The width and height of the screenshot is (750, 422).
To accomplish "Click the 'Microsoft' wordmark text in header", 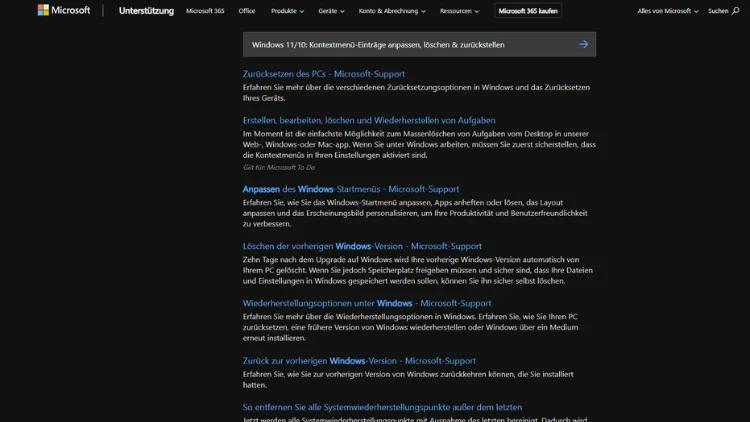I will [x=70, y=10].
